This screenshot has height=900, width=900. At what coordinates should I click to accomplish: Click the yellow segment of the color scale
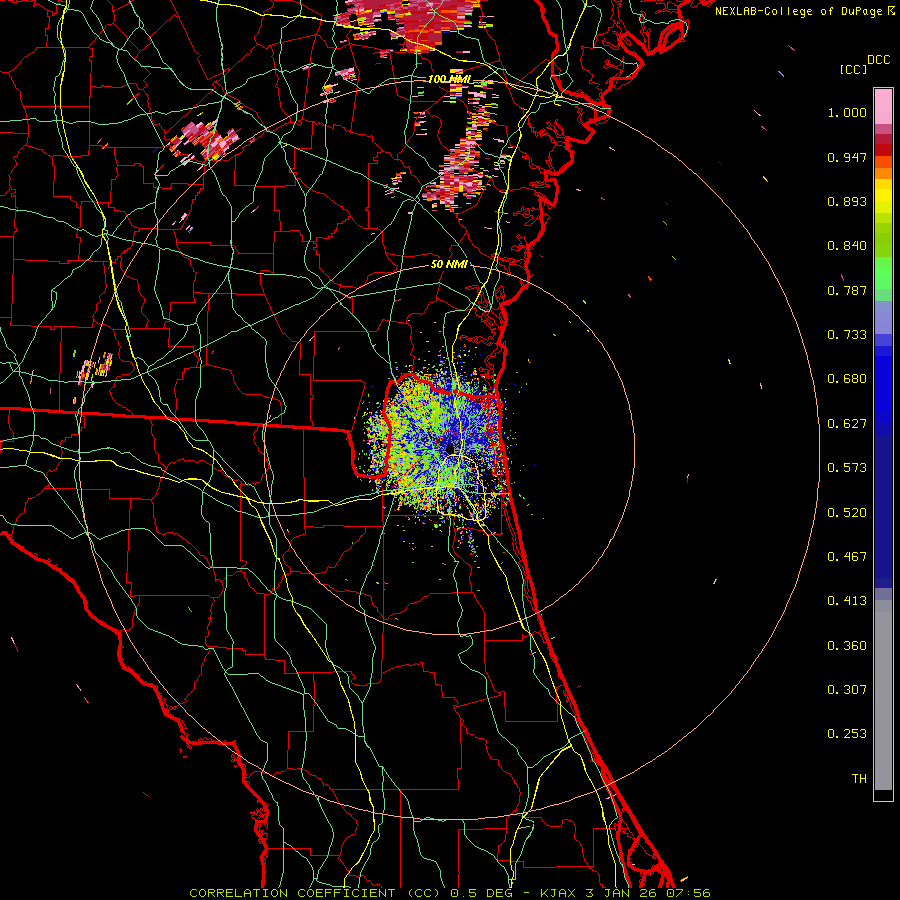point(883,196)
